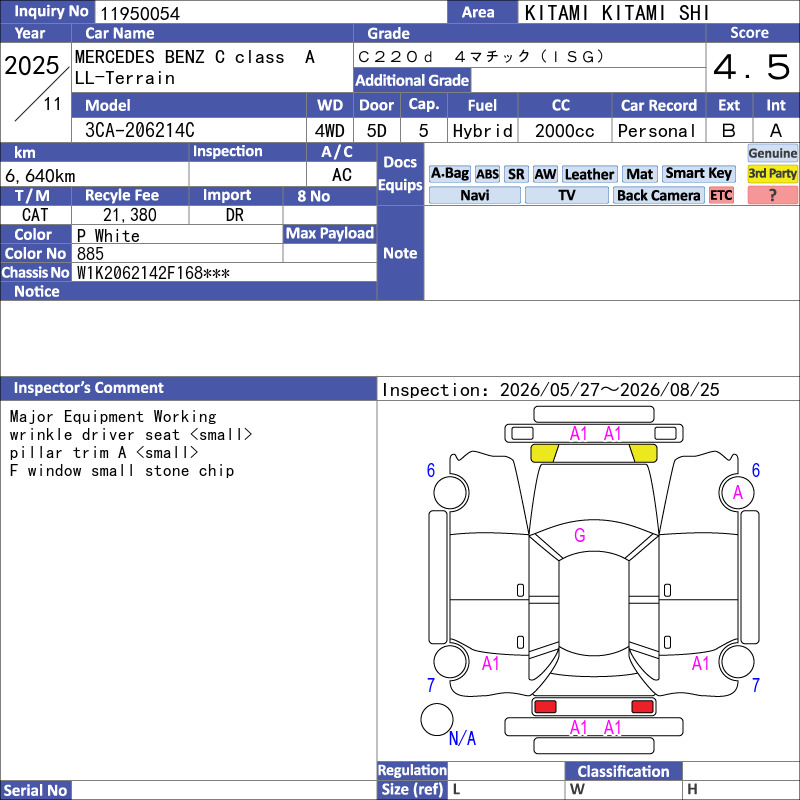The image size is (800, 800).
Task: Click the G mark on windshield diagram
Action: click(x=580, y=535)
